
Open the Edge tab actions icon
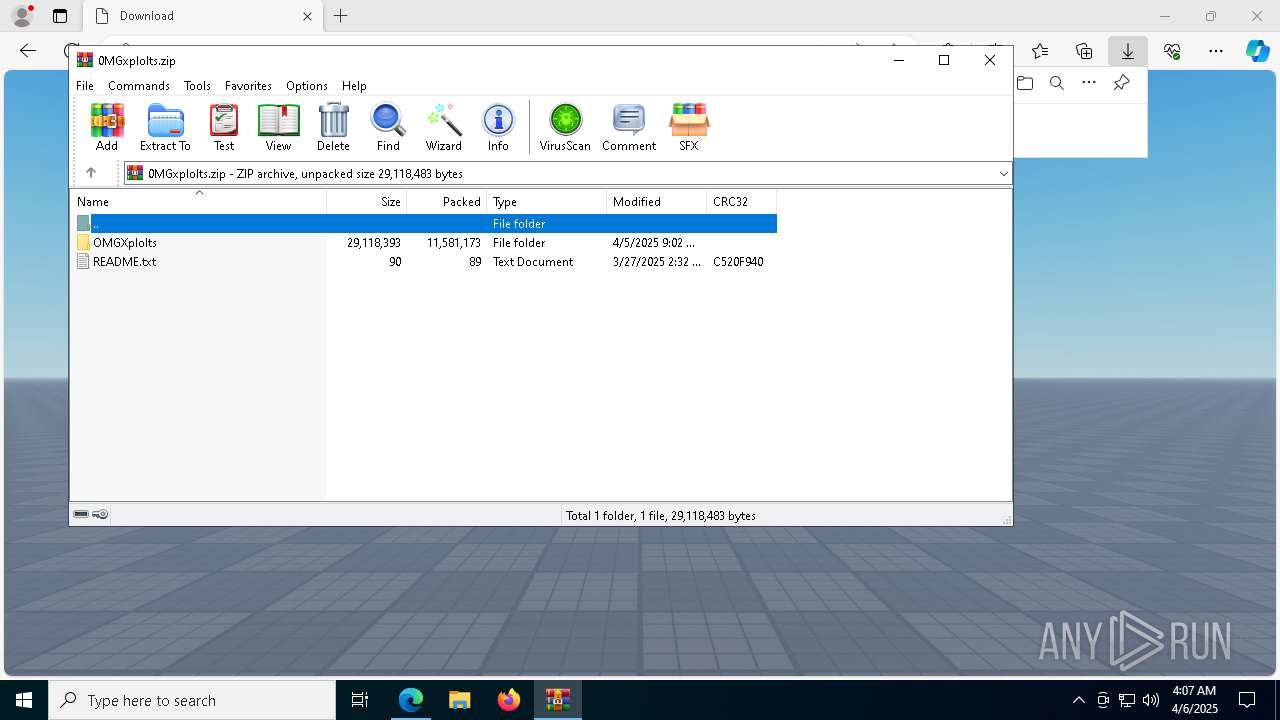[x=60, y=16]
